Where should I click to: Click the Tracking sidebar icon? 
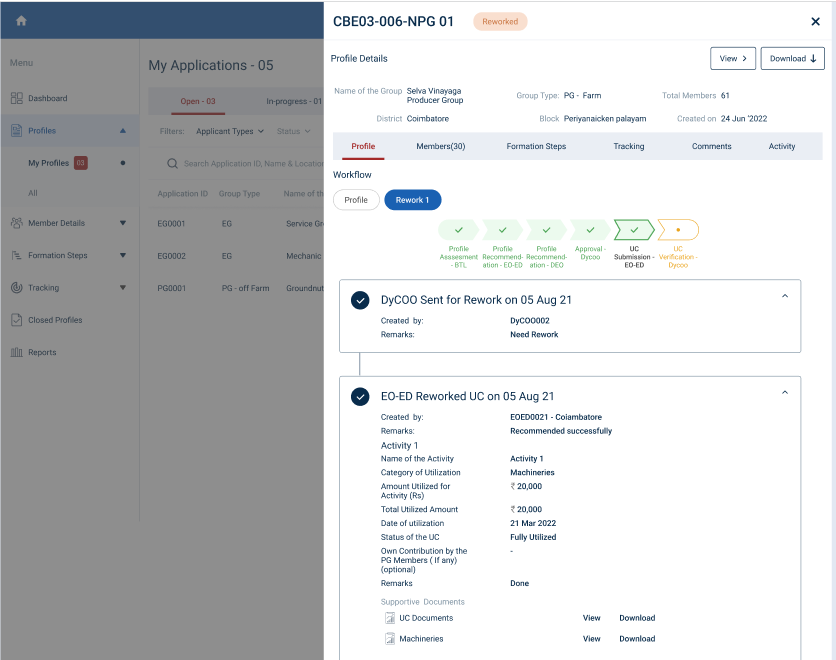(x=17, y=288)
